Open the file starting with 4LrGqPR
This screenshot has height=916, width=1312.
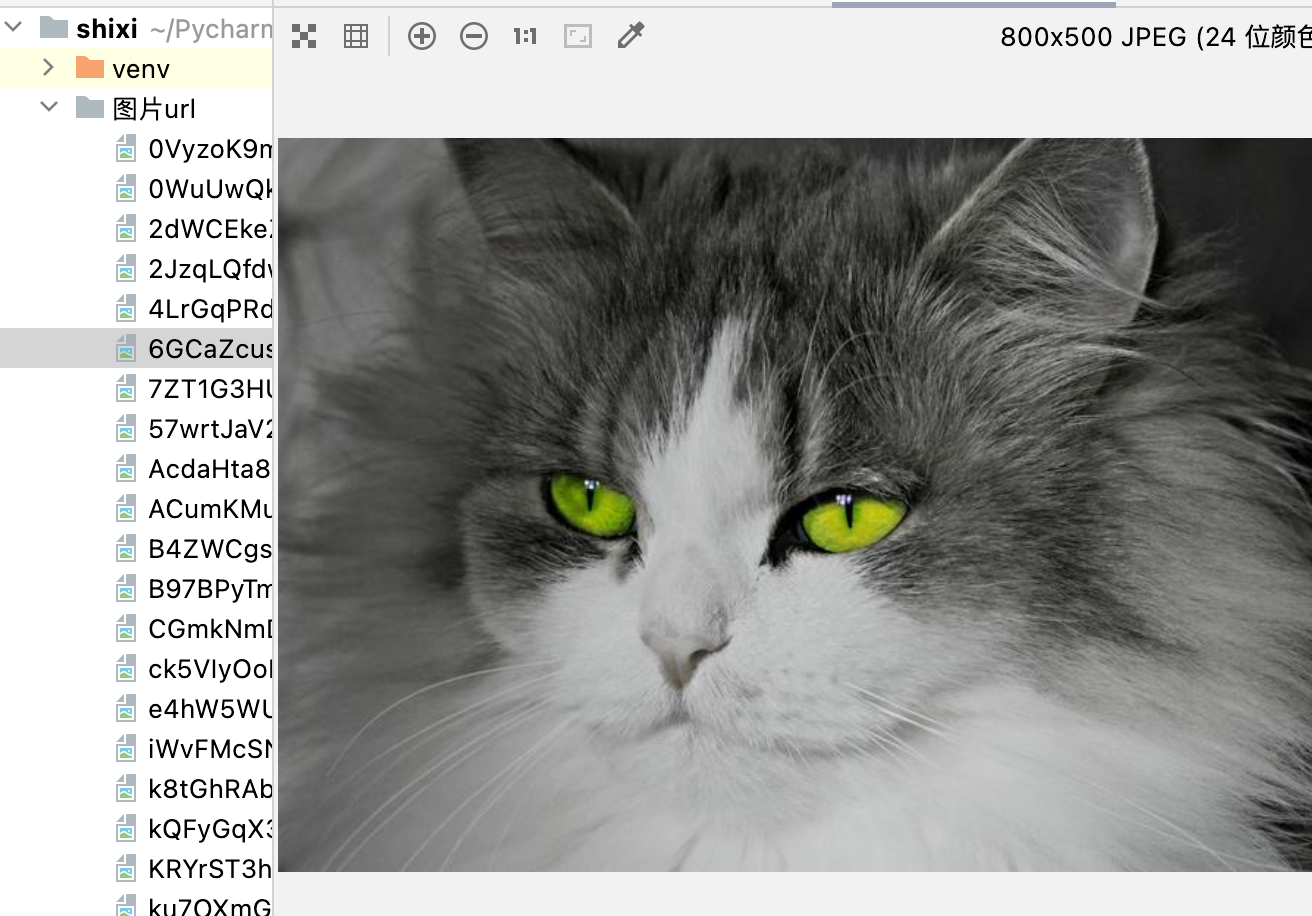(x=210, y=308)
